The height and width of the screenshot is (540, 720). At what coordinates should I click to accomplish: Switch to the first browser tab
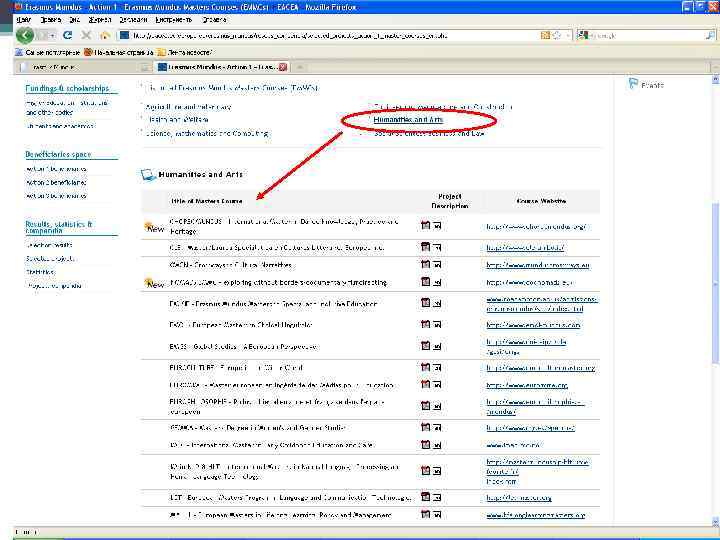[x=84, y=67]
